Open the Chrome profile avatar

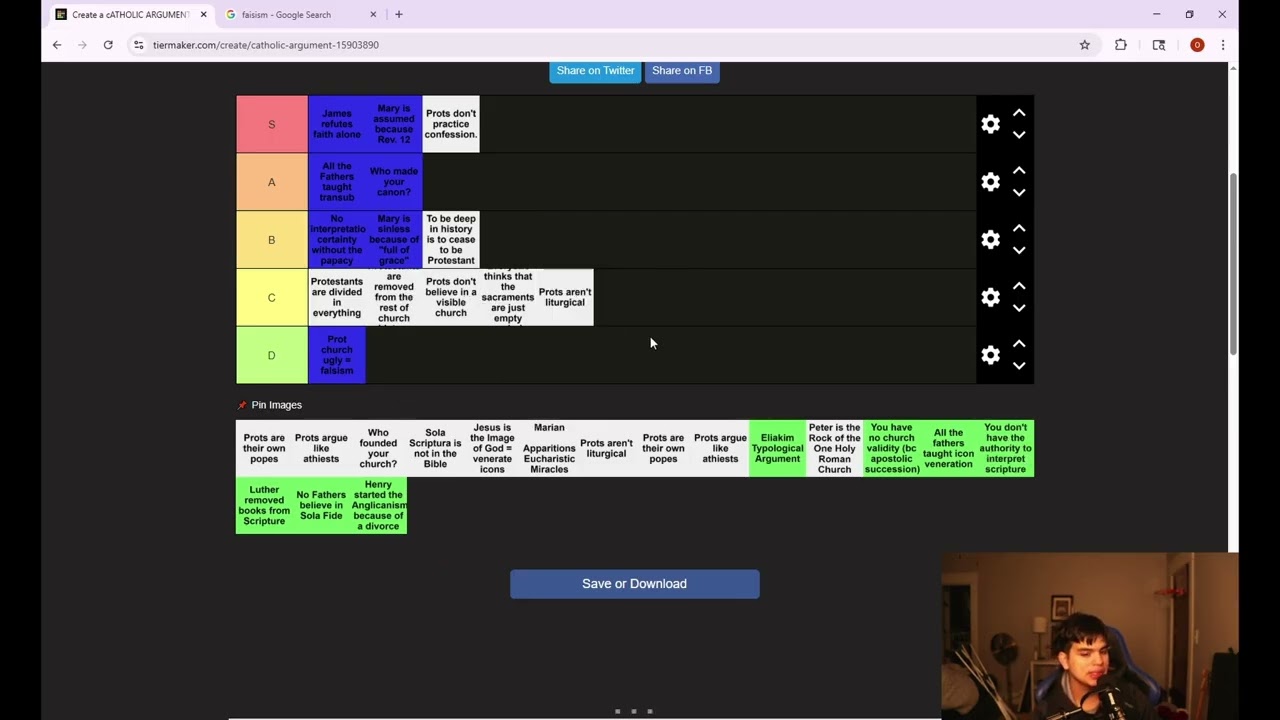[1197, 45]
